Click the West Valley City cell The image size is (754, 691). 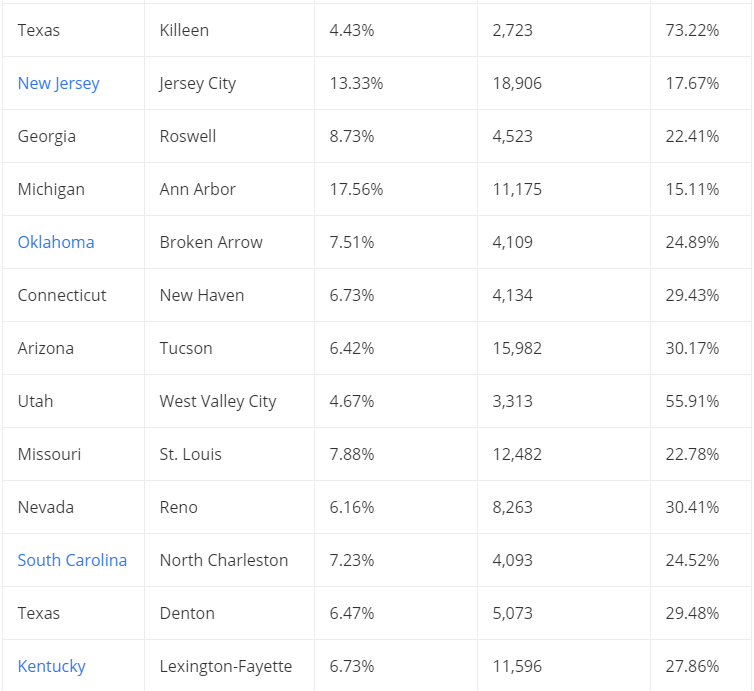point(217,401)
